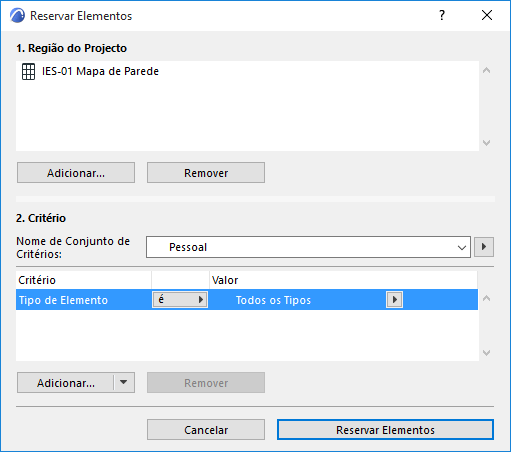Open the criteria set options arrow button
511x452 pixels.
coord(484,247)
